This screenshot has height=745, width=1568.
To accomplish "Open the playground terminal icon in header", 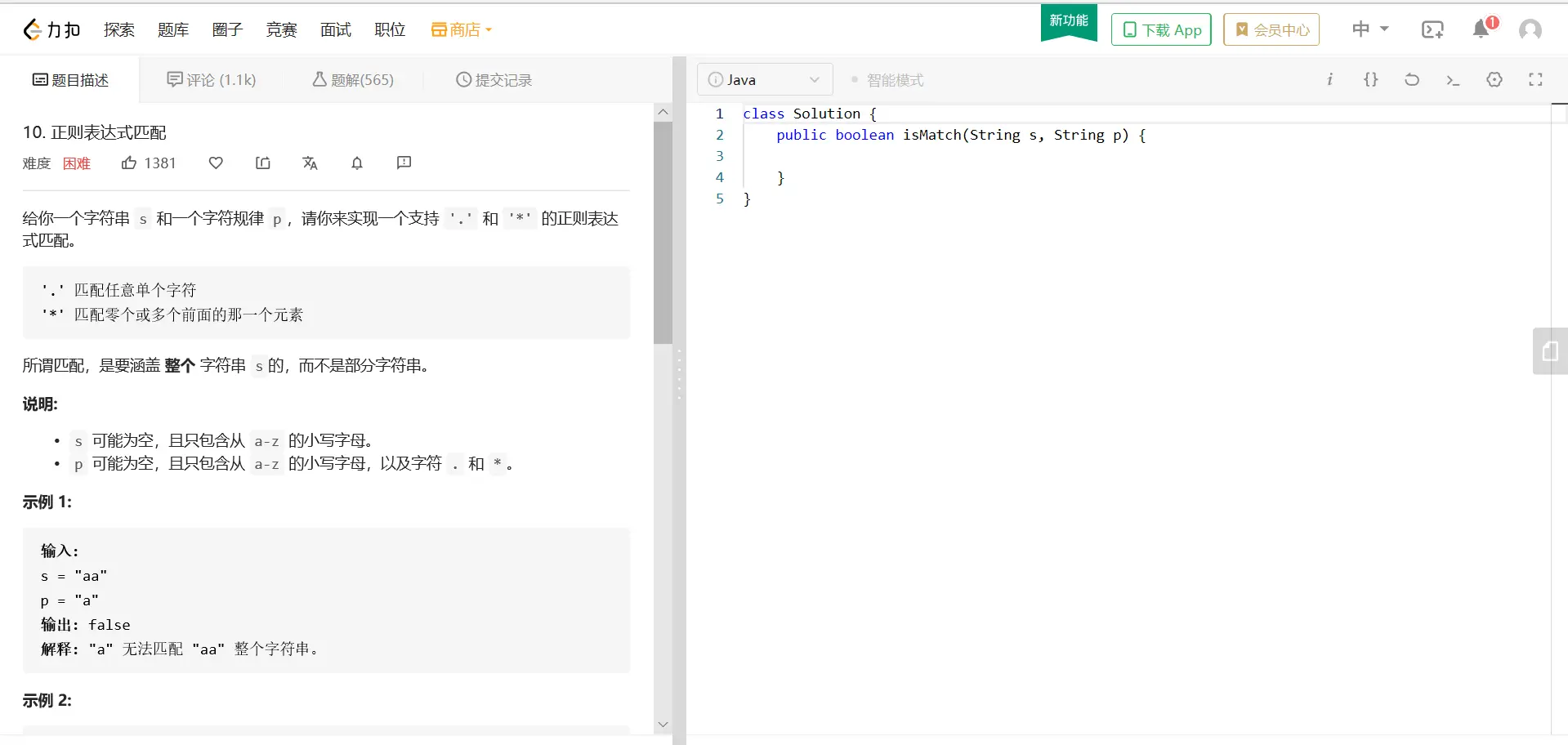I will (1432, 30).
